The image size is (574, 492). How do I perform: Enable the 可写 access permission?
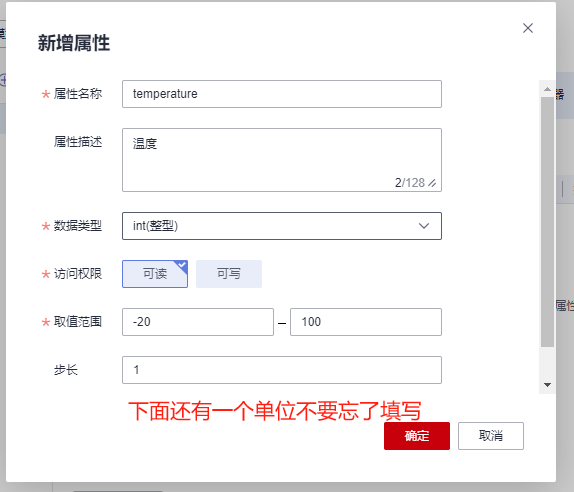click(x=229, y=274)
